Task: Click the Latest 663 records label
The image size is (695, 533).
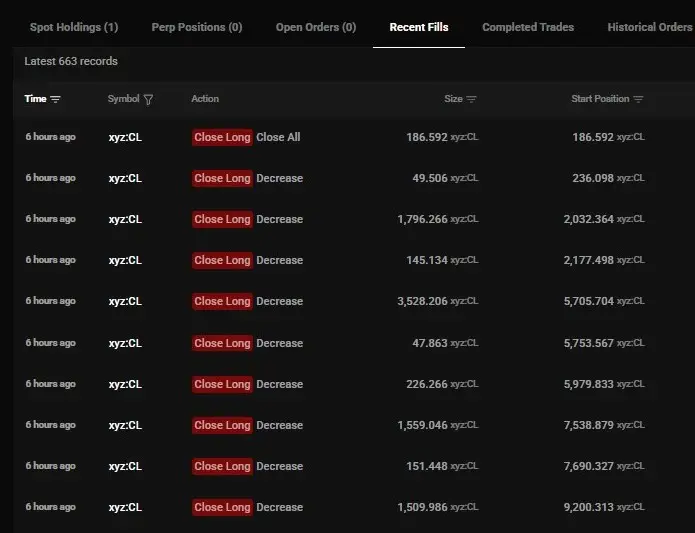Action: point(71,61)
